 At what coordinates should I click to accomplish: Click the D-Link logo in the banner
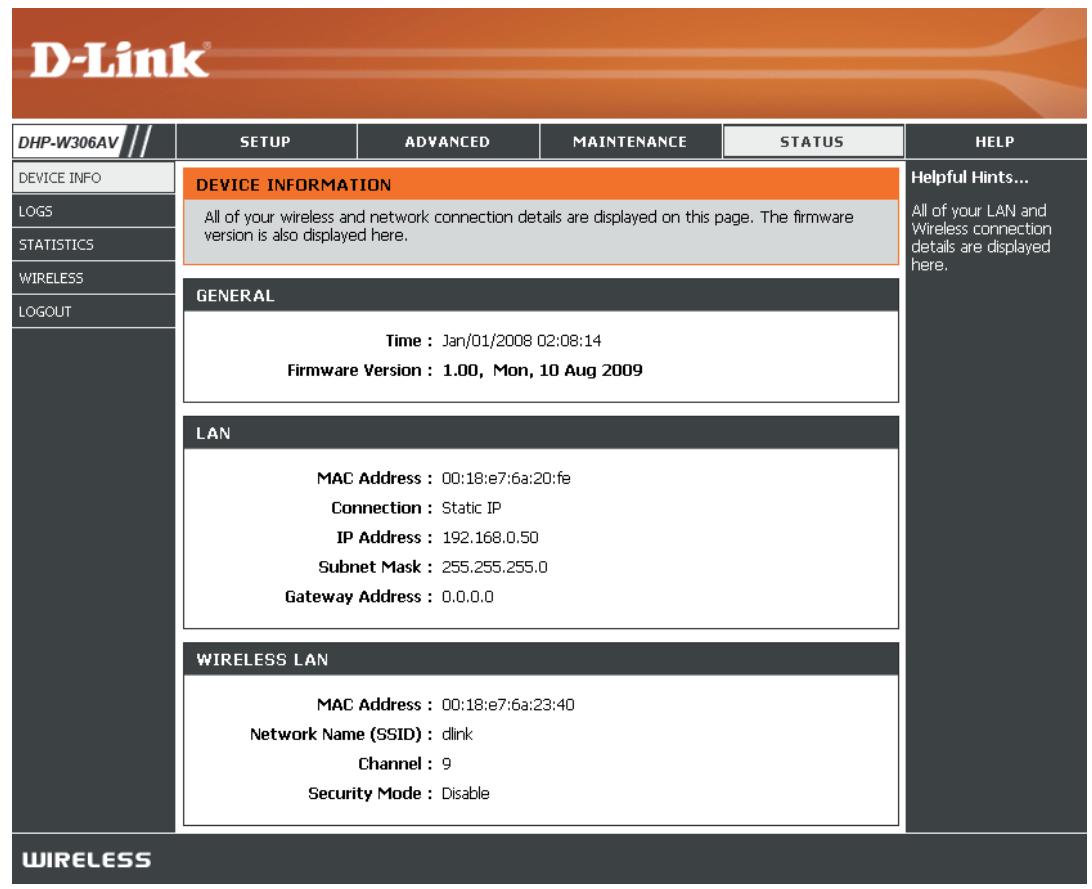tap(119, 60)
